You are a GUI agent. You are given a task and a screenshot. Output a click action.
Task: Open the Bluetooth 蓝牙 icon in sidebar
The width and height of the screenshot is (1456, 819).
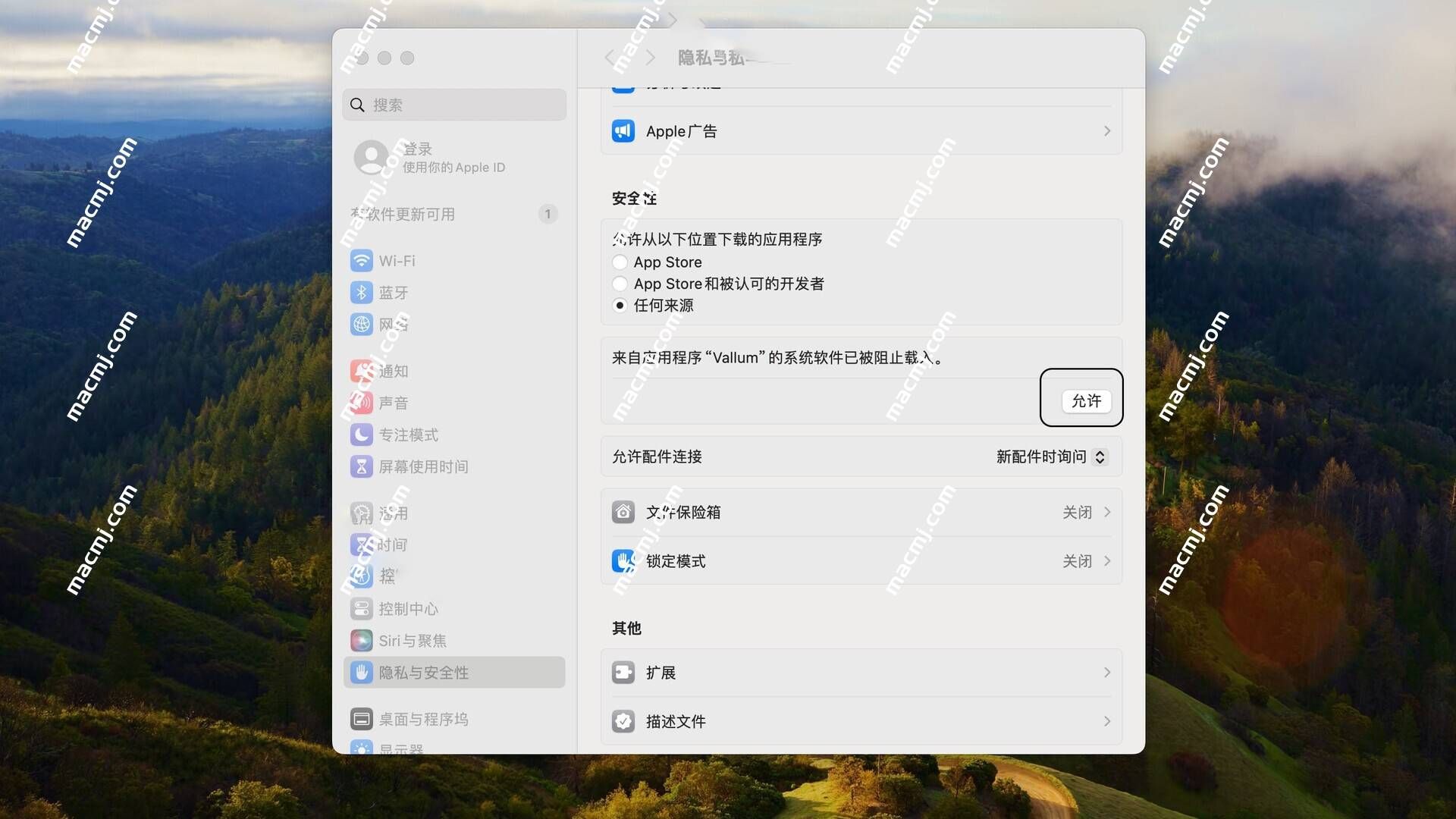tap(362, 293)
